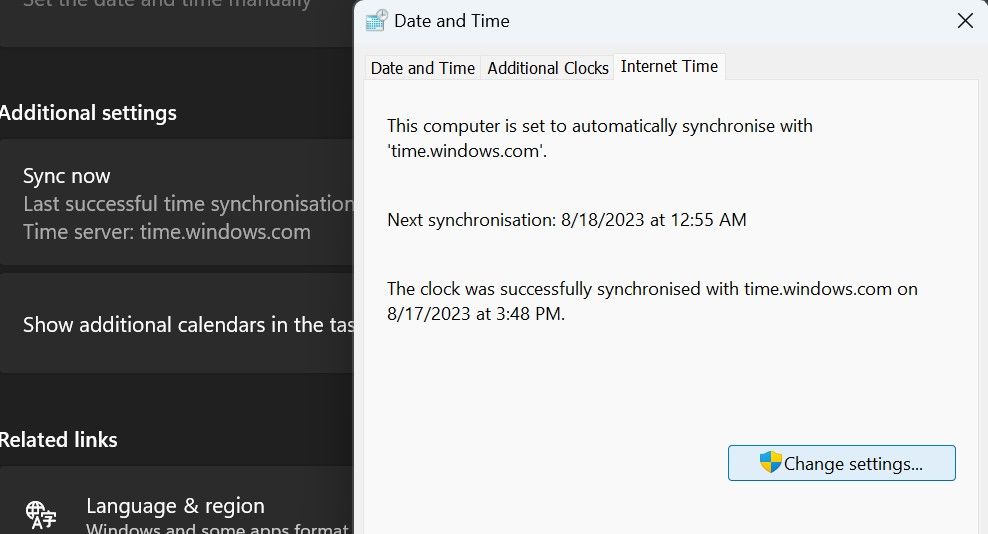Select the Internet Time tab
The image size is (988, 534).
[669, 67]
